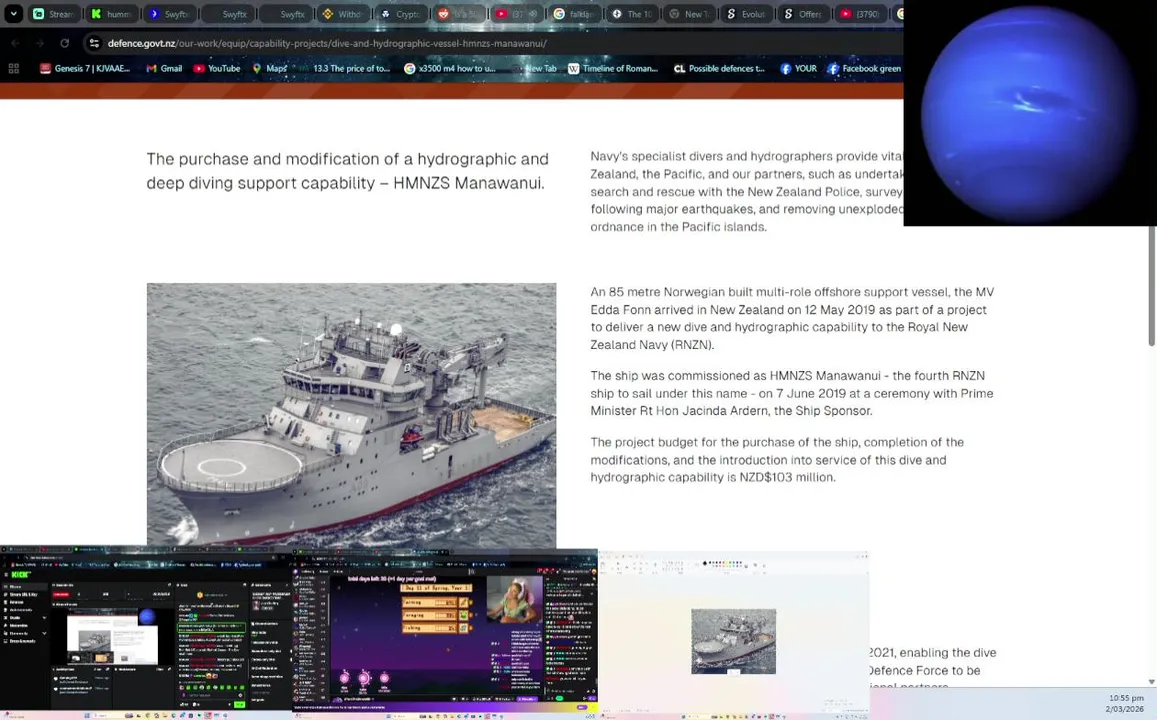
Task: Open the YouTube bookmark
Action: (217, 69)
